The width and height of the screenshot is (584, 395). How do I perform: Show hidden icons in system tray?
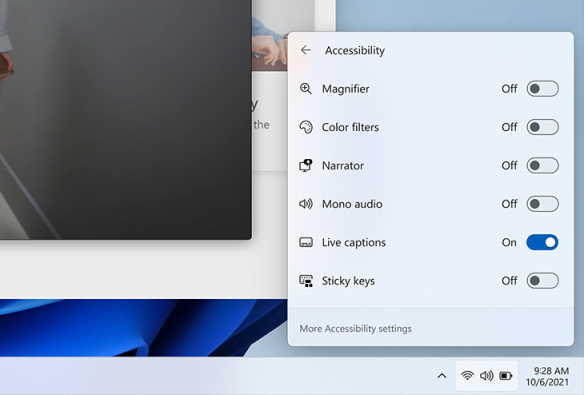[442, 376]
